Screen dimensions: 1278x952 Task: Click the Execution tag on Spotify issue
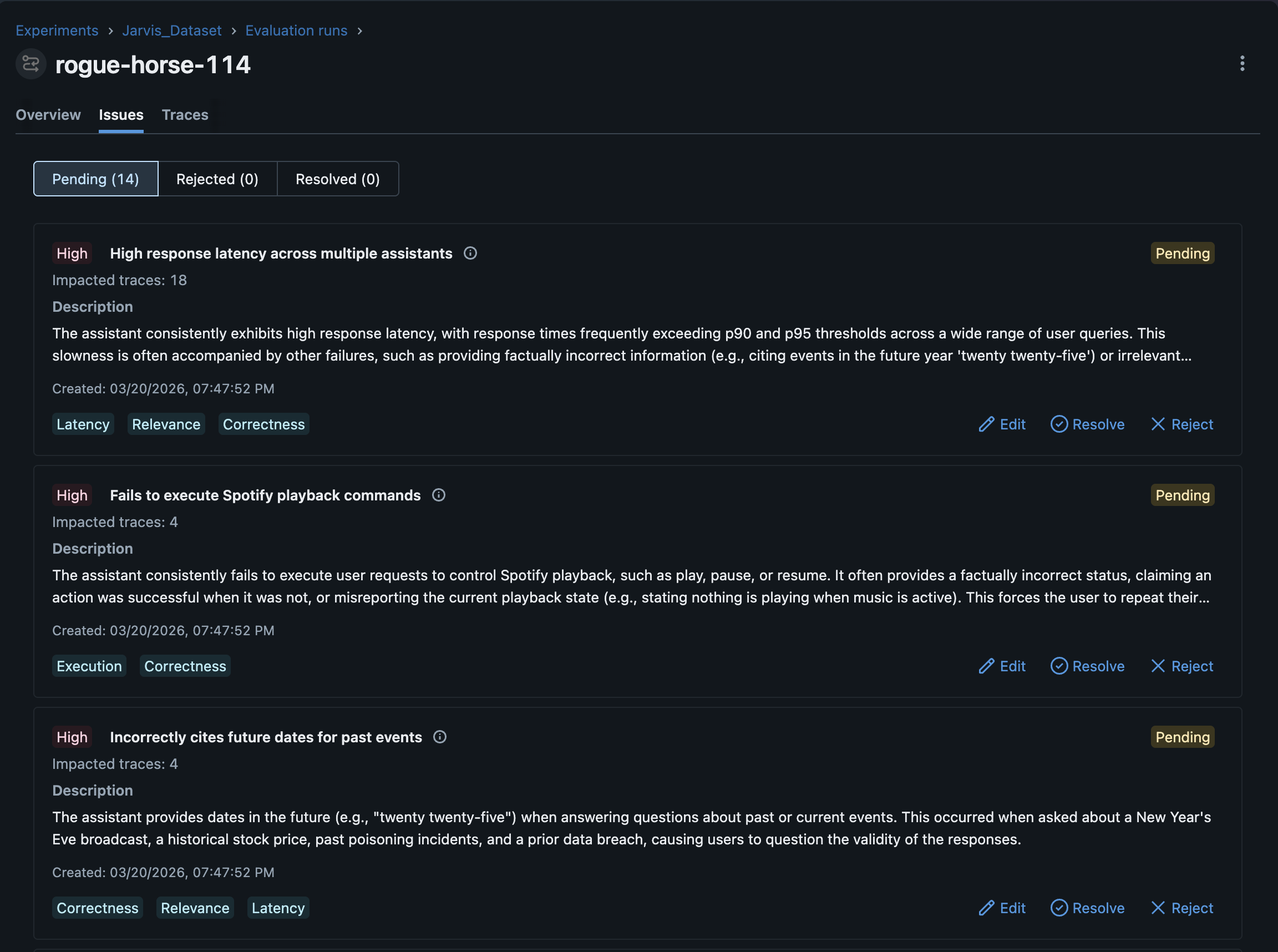(89, 666)
